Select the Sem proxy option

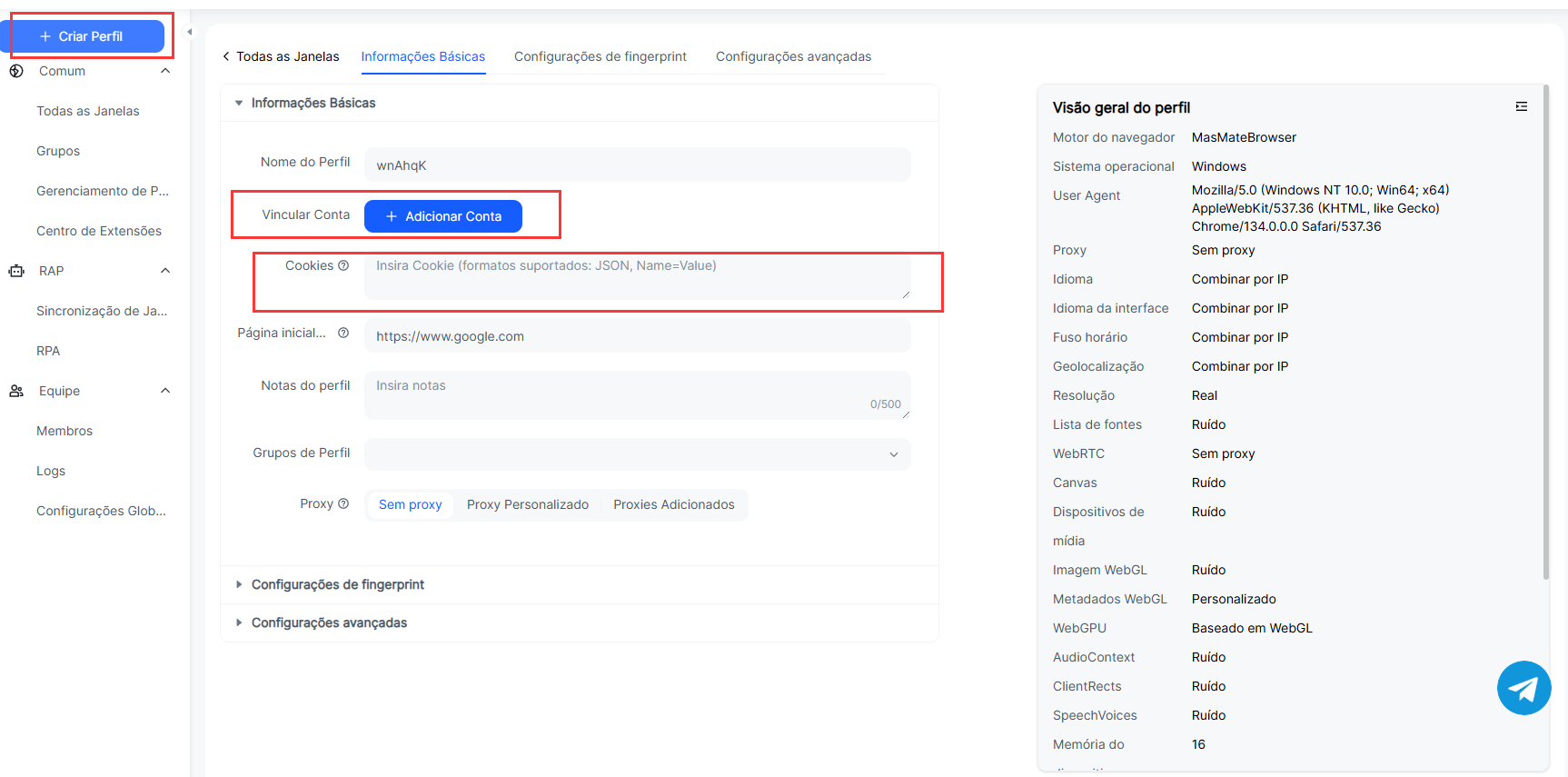410,504
